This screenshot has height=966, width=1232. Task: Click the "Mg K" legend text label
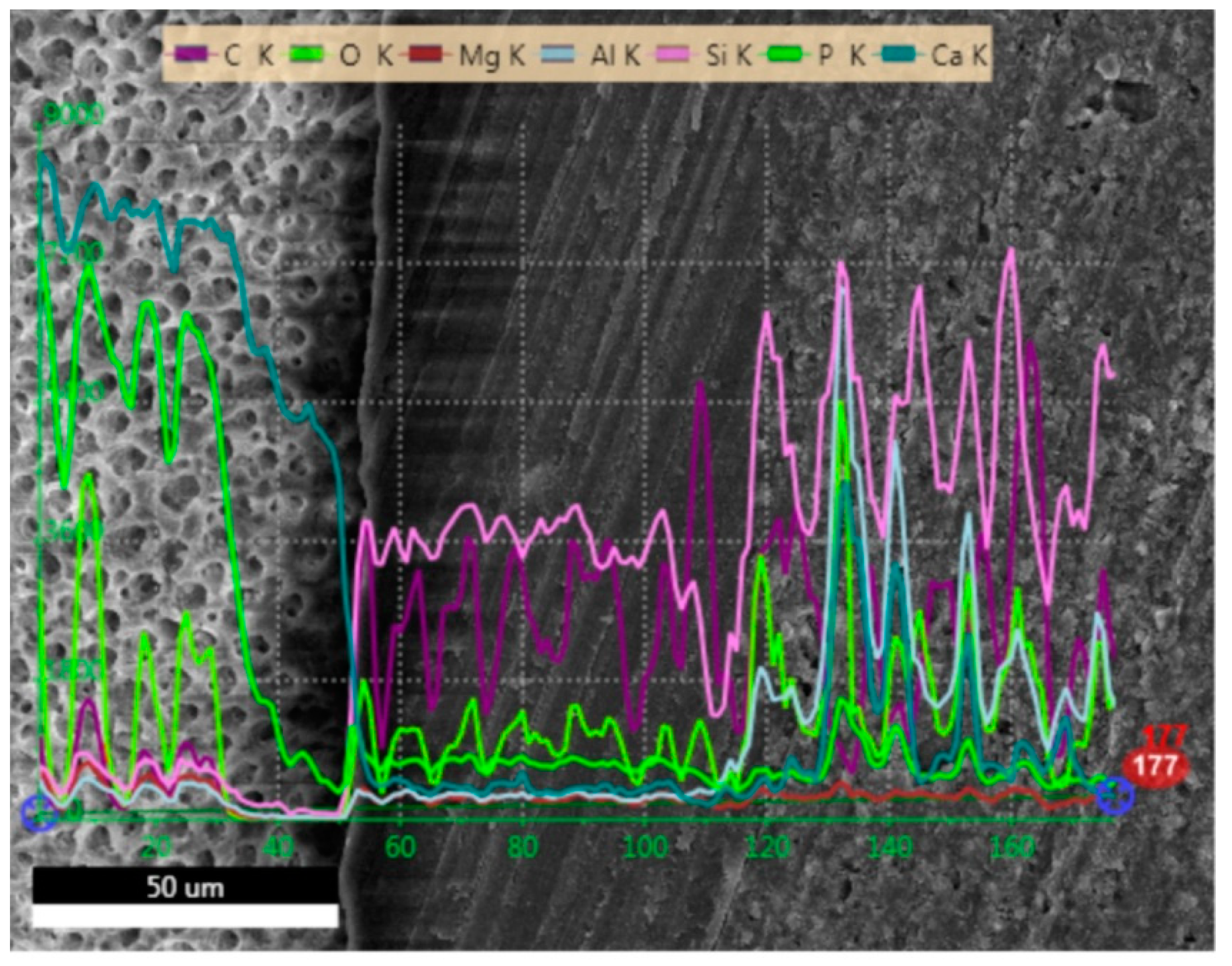tap(492, 56)
